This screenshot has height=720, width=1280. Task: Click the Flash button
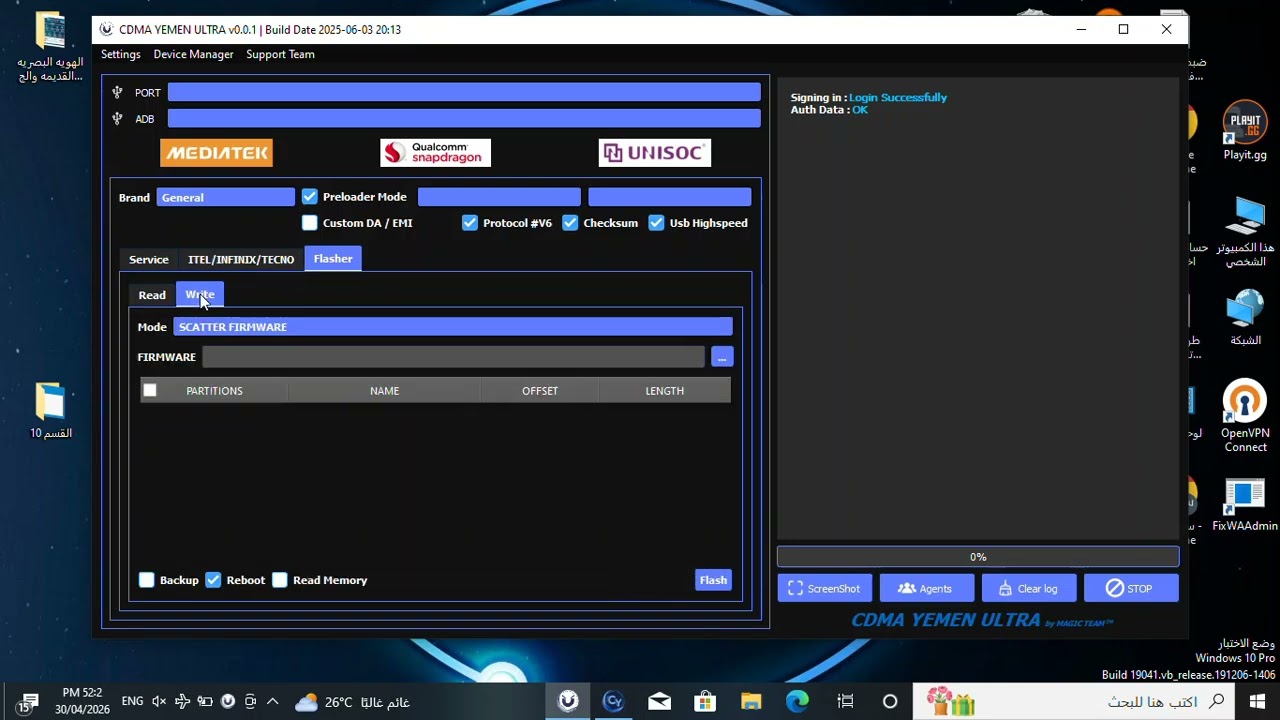click(x=713, y=580)
